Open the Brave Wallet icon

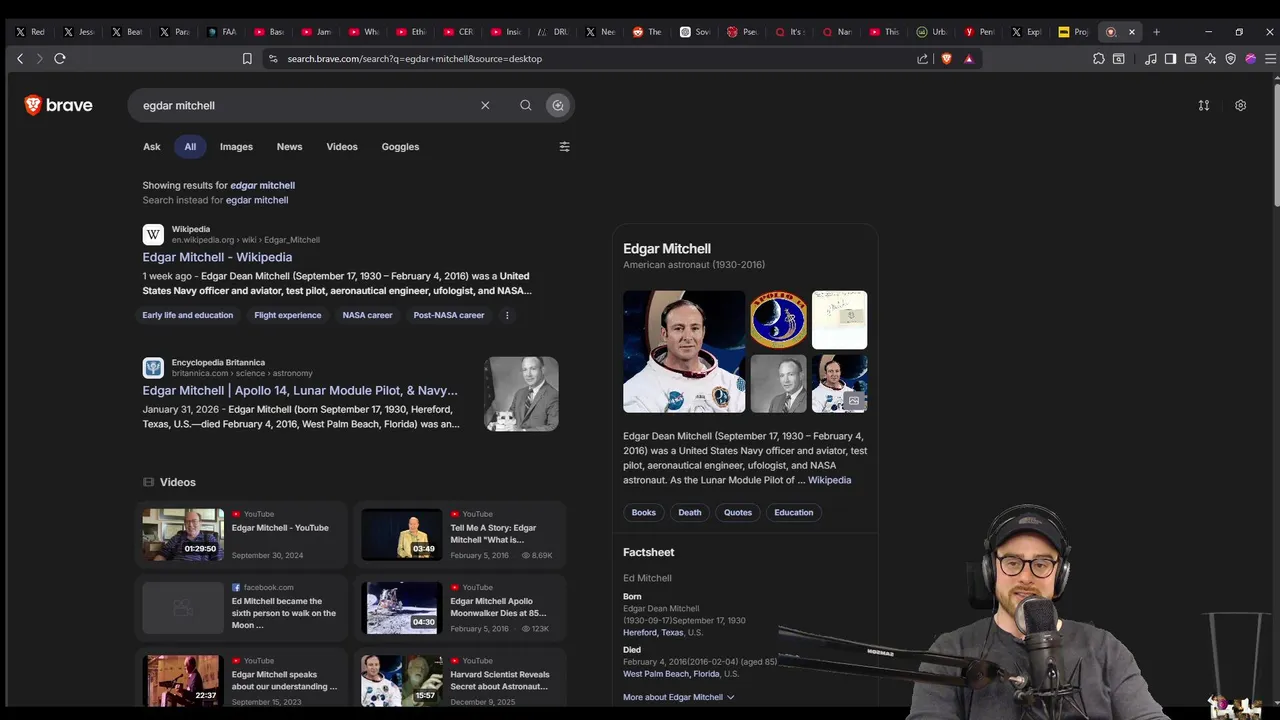click(1190, 59)
